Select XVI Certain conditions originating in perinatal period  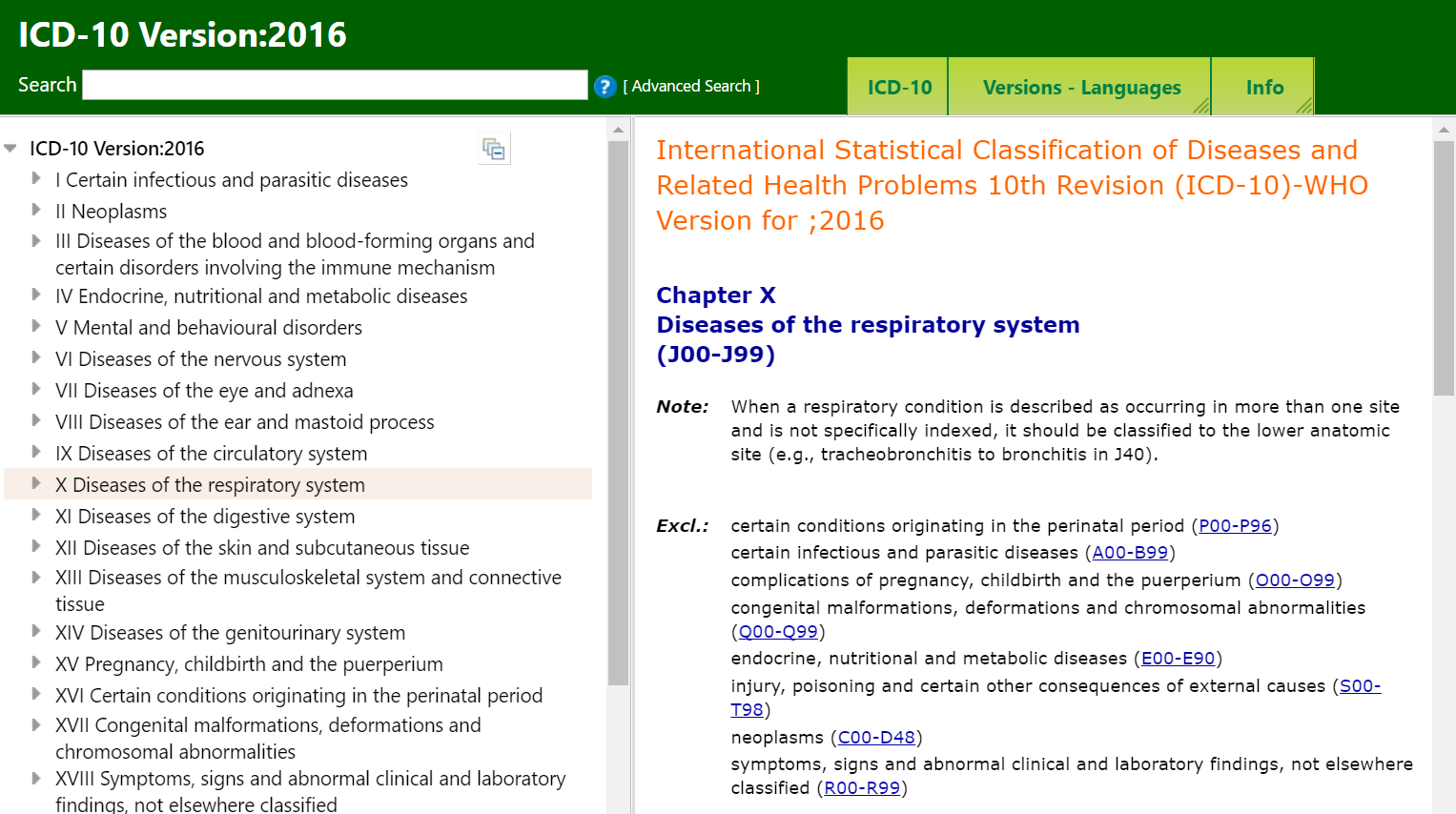click(298, 696)
